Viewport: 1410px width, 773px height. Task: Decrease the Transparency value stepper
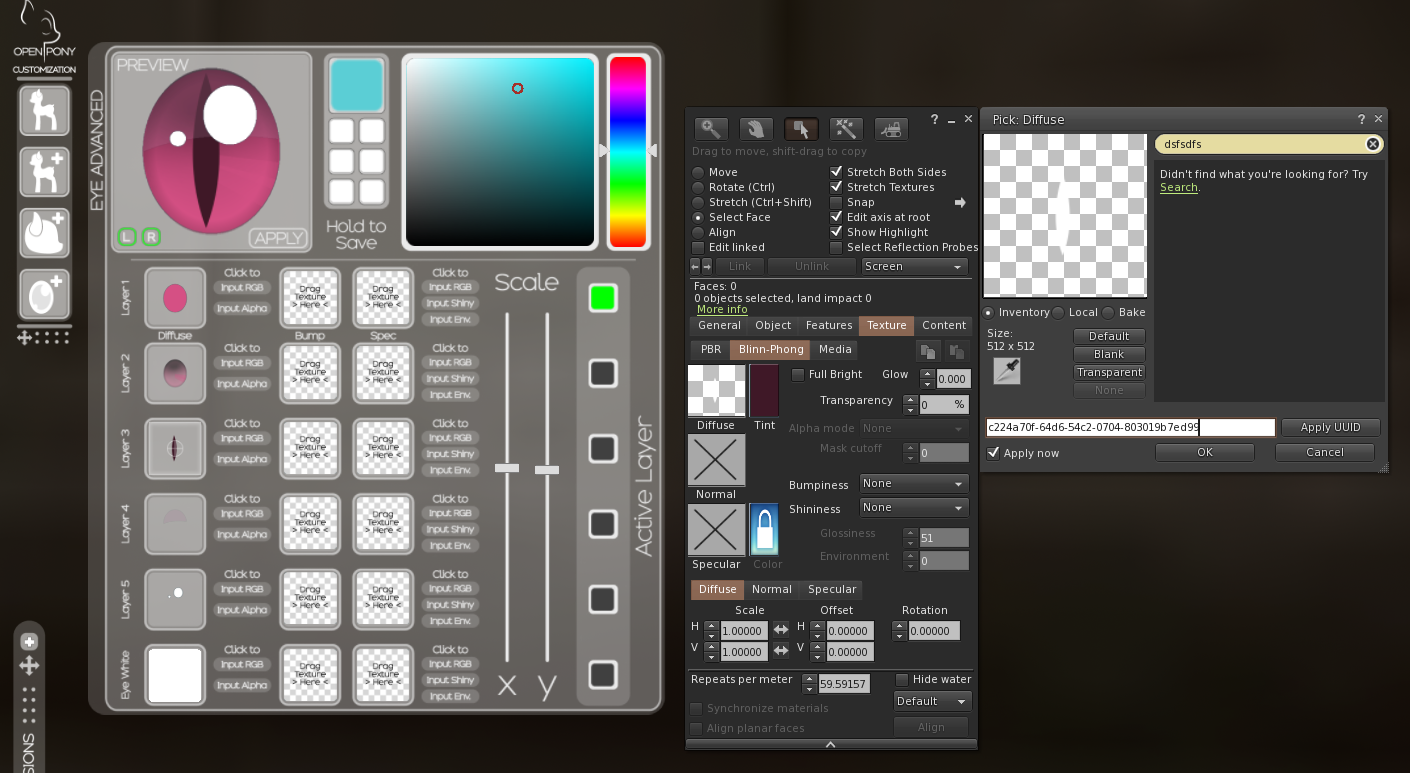tap(910, 410)
